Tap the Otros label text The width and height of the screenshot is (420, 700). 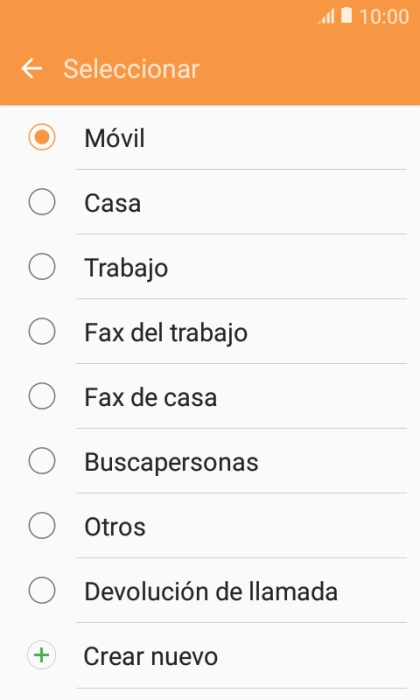(x=115, y=527)
